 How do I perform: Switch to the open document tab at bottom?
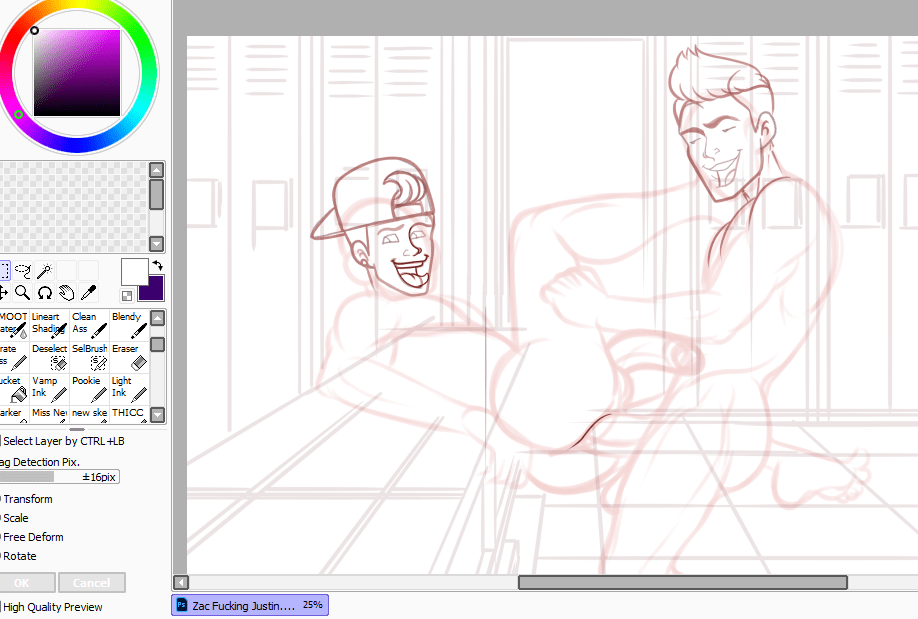tap(250, 605)
